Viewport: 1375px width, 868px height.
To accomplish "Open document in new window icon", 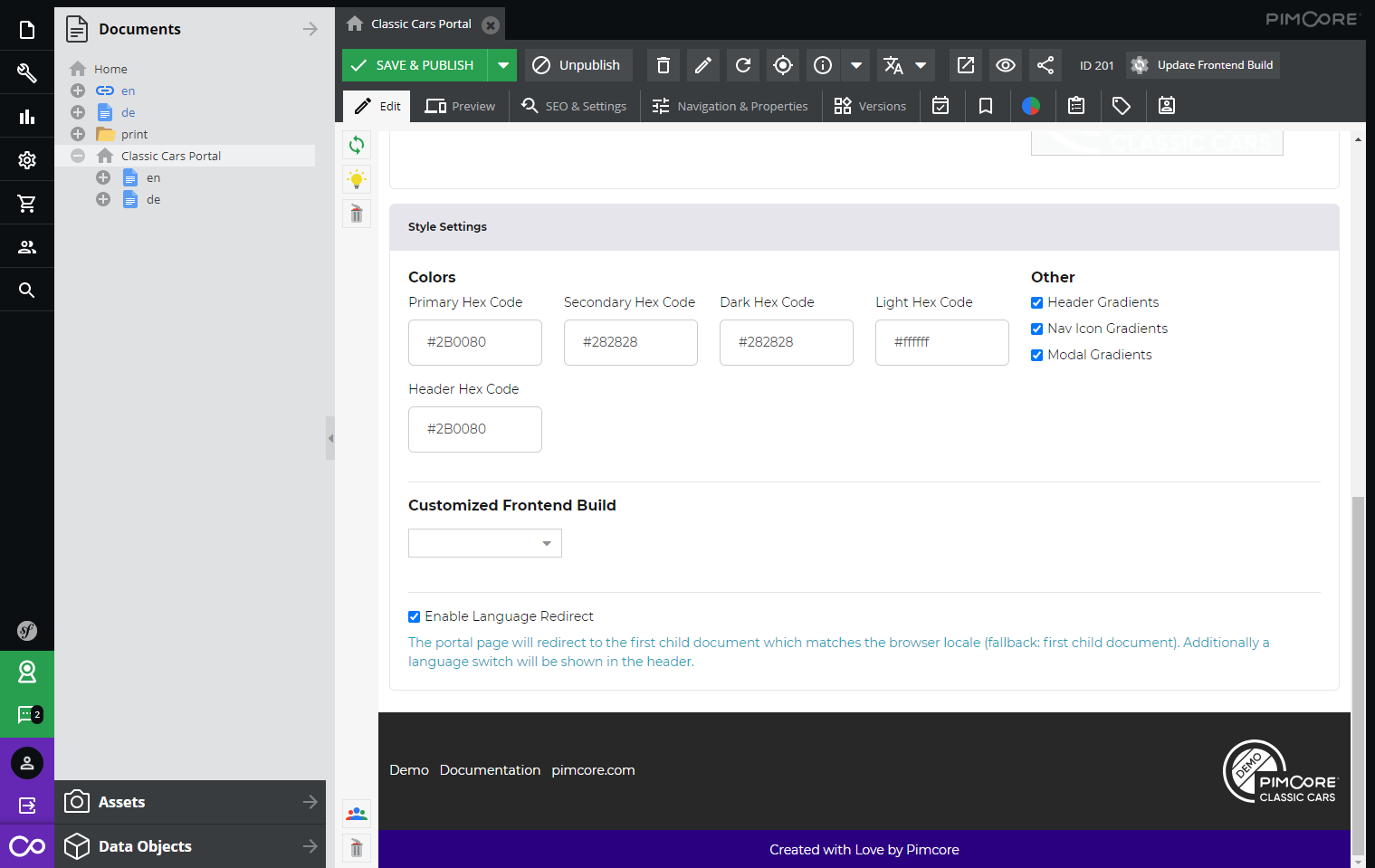I will 966,65.
